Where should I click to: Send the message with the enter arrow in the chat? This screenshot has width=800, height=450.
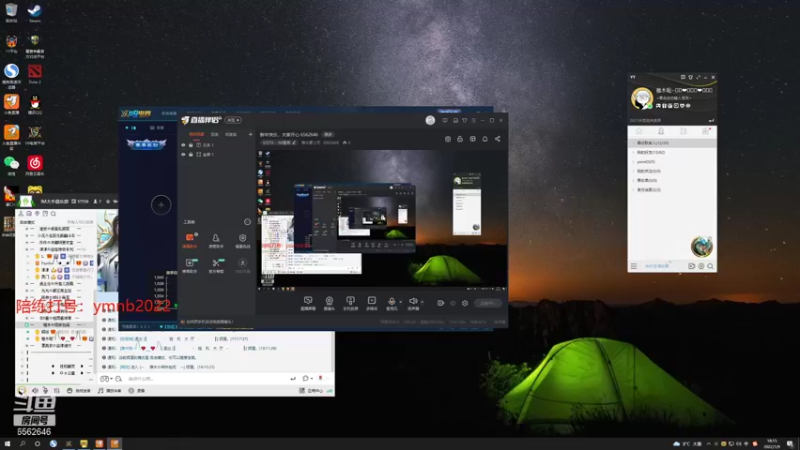pyautogui.click(x=293, y=379)
